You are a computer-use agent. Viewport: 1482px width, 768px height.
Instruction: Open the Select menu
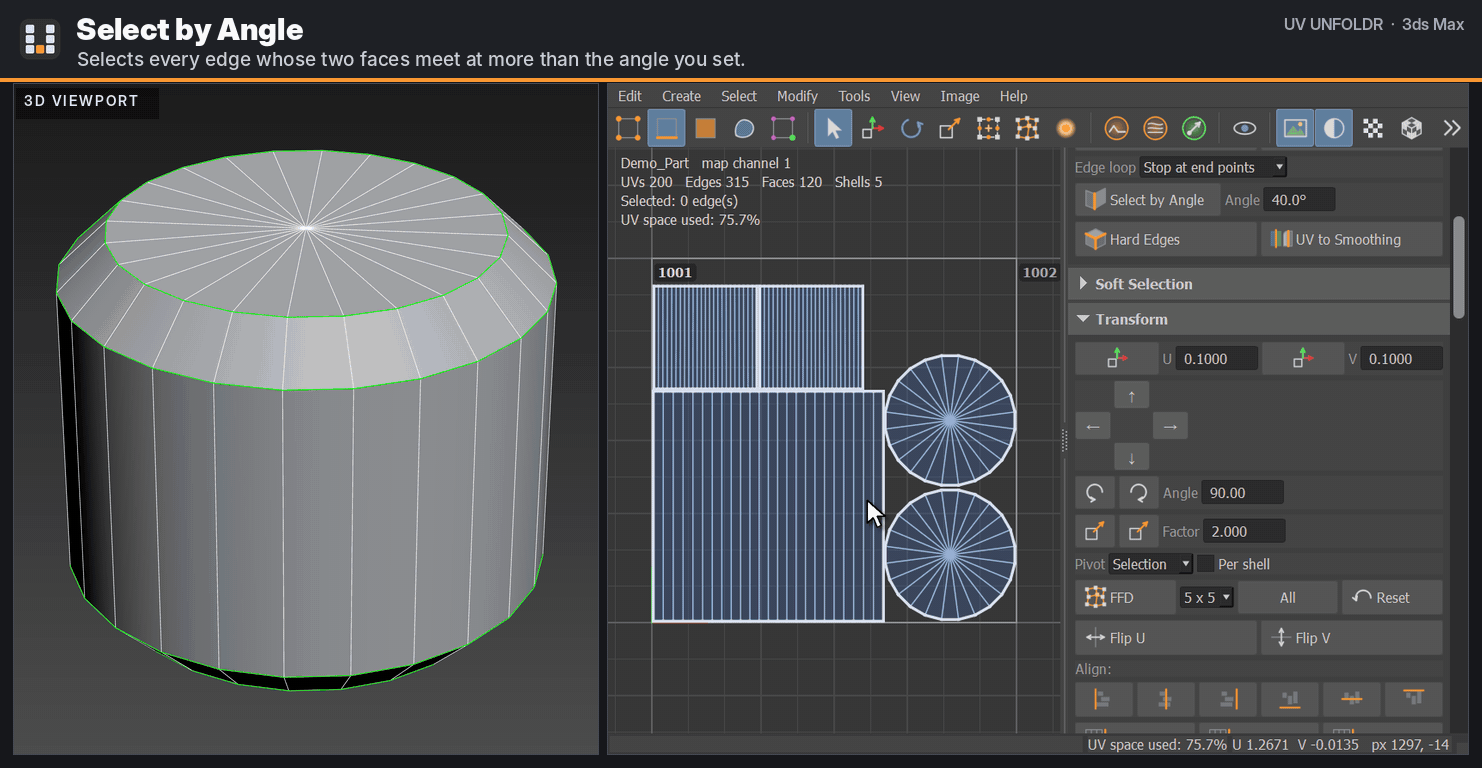(739, 96)
